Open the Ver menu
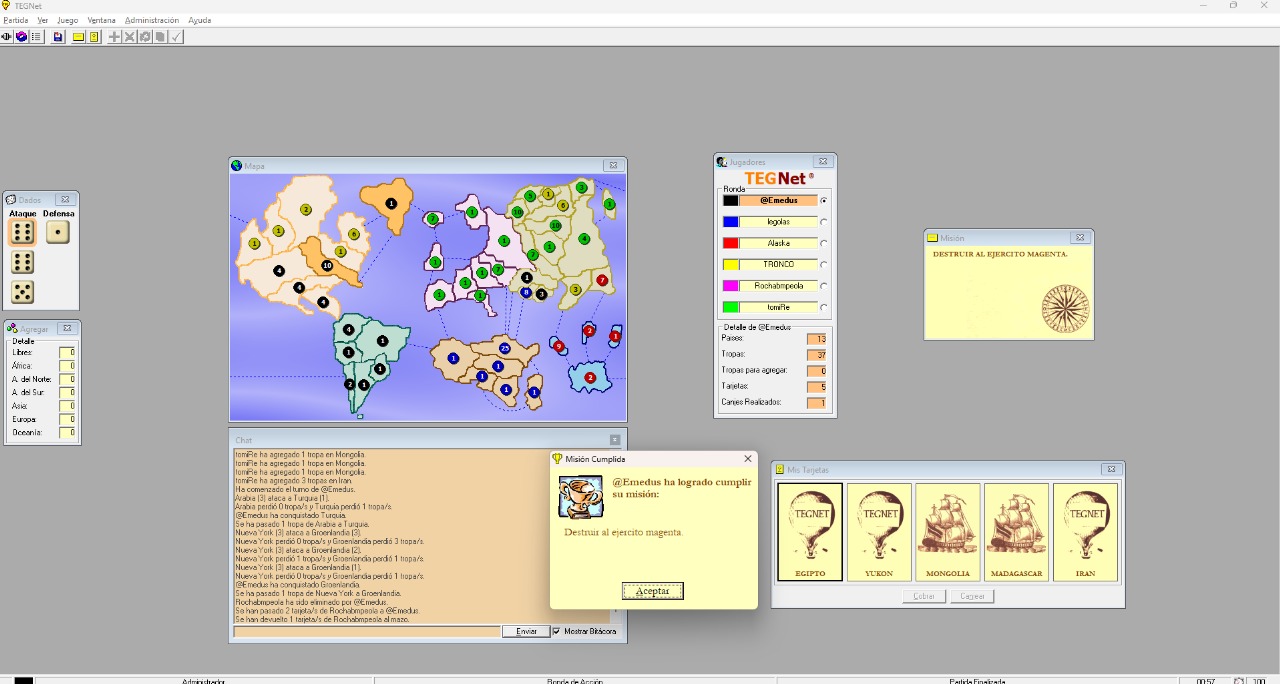 (43, 20)
